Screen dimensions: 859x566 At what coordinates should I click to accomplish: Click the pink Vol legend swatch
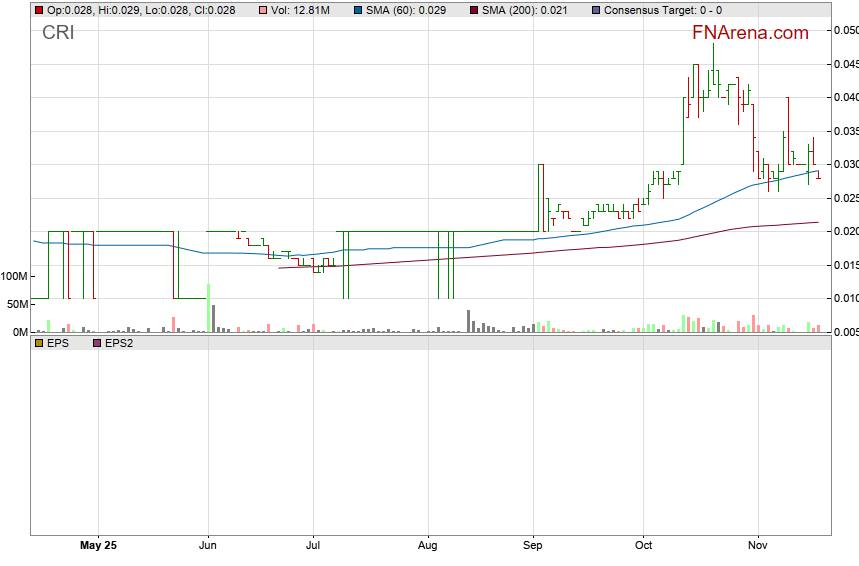click(263, 10)
